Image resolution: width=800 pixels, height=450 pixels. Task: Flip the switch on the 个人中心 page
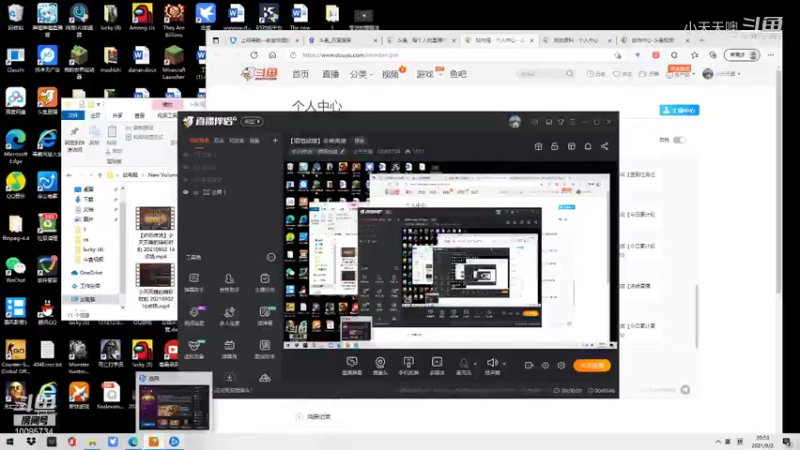(x=679, y=140)
